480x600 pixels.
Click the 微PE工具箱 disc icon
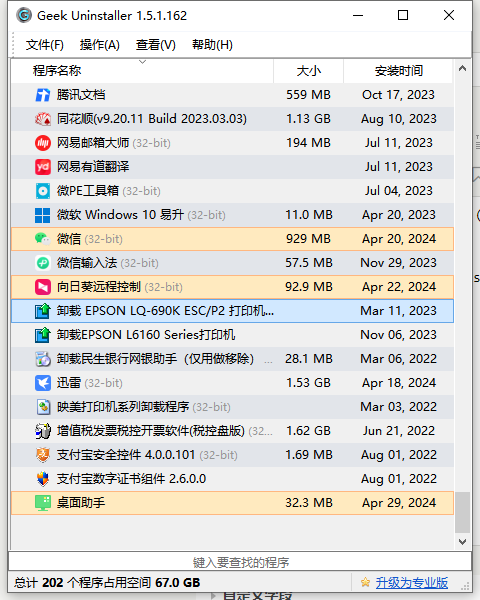(42, 191)
